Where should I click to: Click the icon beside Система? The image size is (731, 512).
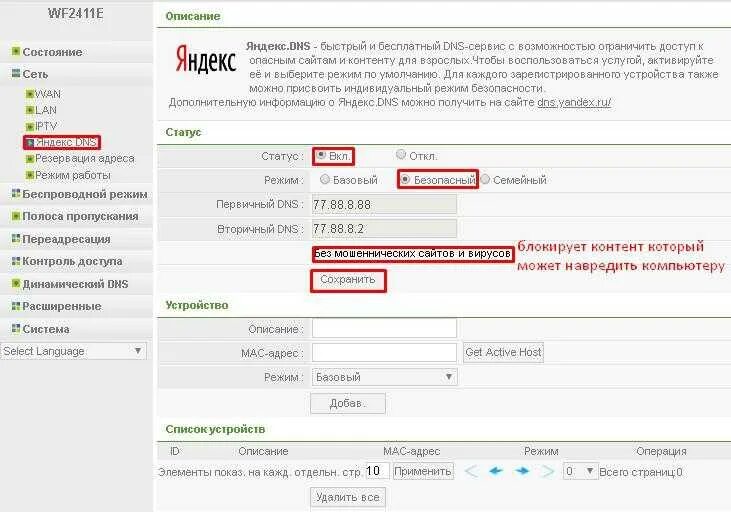(16, 328)
